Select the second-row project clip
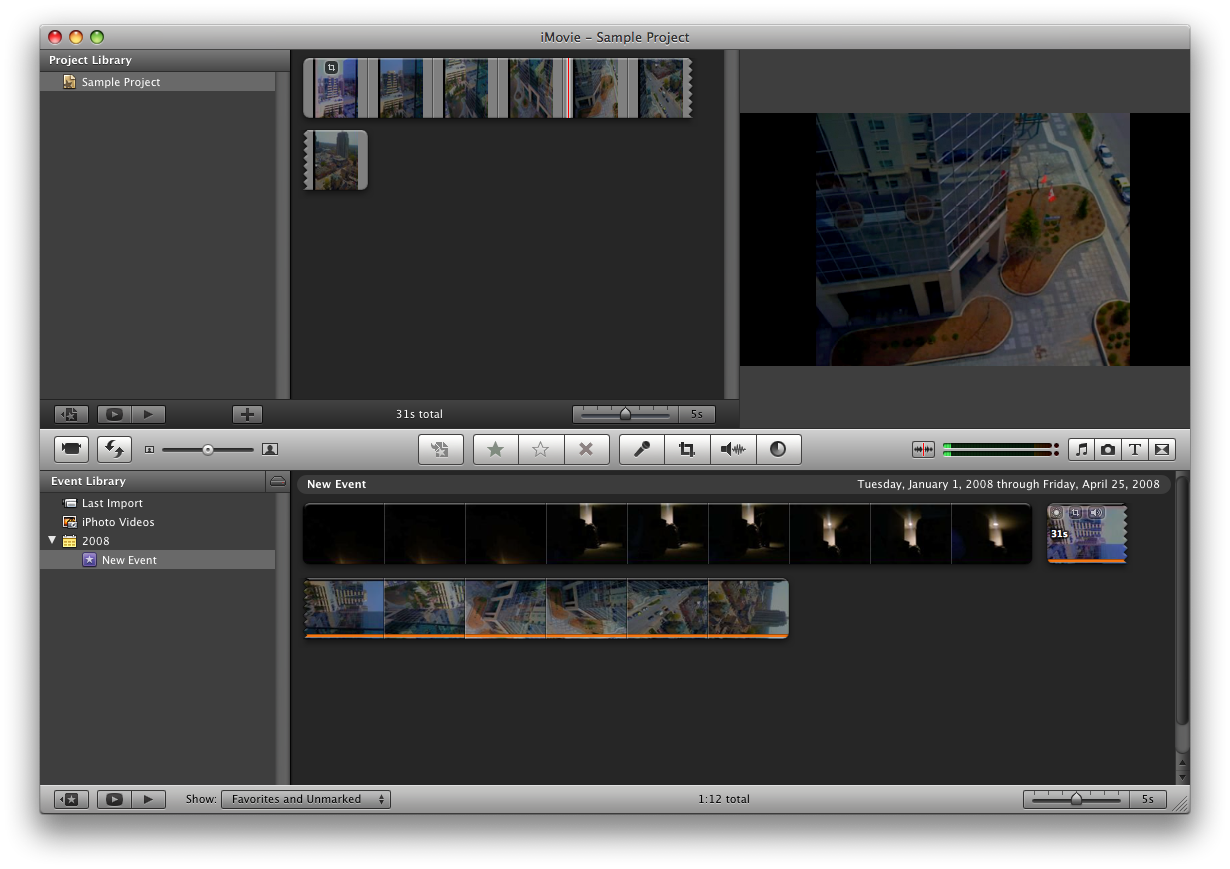 335,160
